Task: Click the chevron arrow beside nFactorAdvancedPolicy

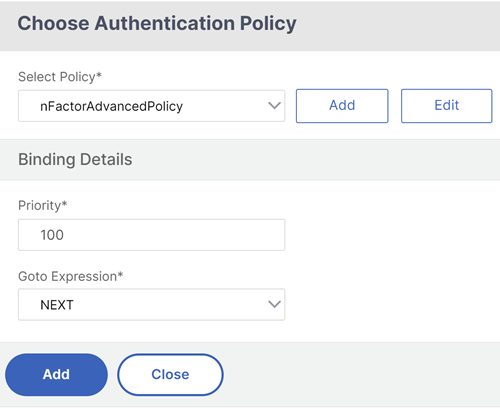Action: (x=274, y=106)
